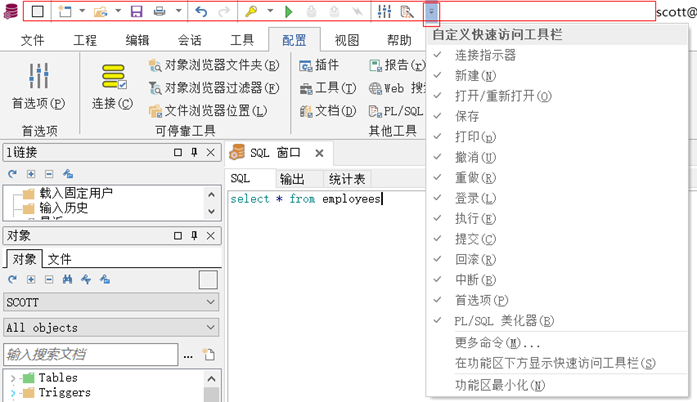
Task: Refresh the object browser list
Action: point(12,279)
